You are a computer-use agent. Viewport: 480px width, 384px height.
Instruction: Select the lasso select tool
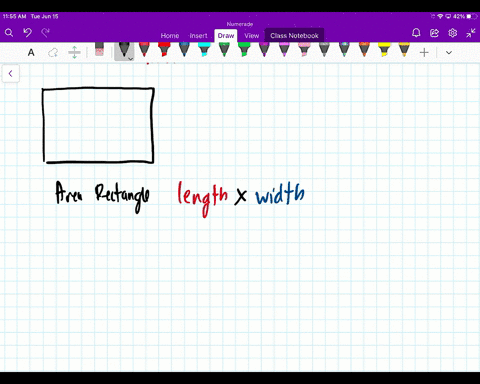click(x=53, y=52)
